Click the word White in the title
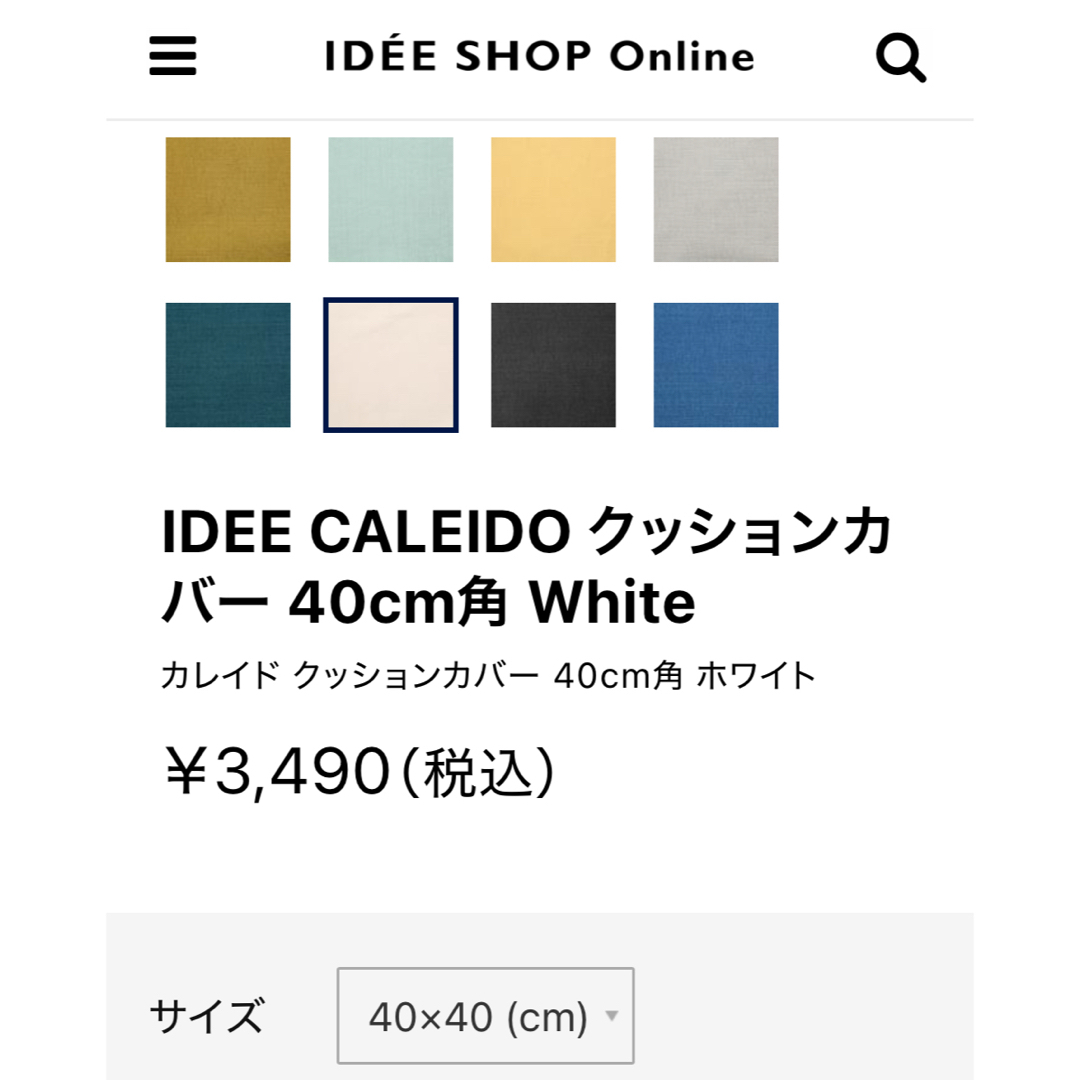Viewport: 1080px width, 1080px height. [612, 602]
